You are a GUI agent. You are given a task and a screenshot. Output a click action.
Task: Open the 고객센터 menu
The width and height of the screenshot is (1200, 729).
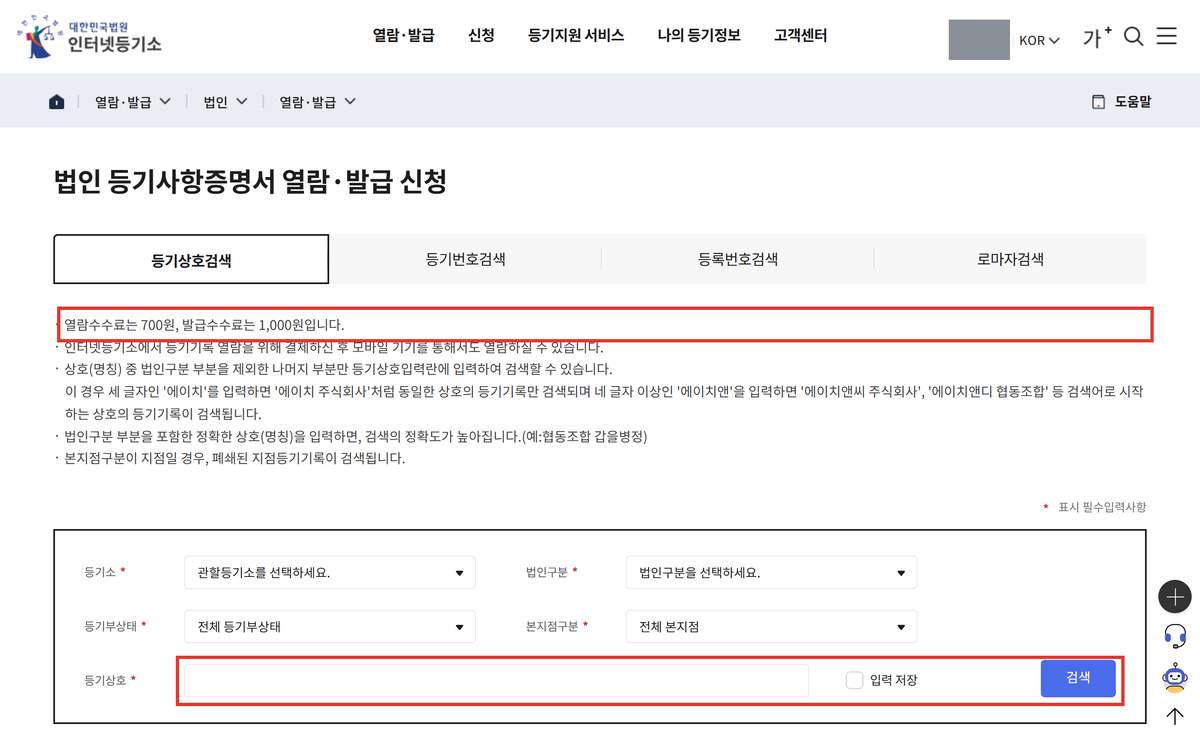[x=800, y=35]
